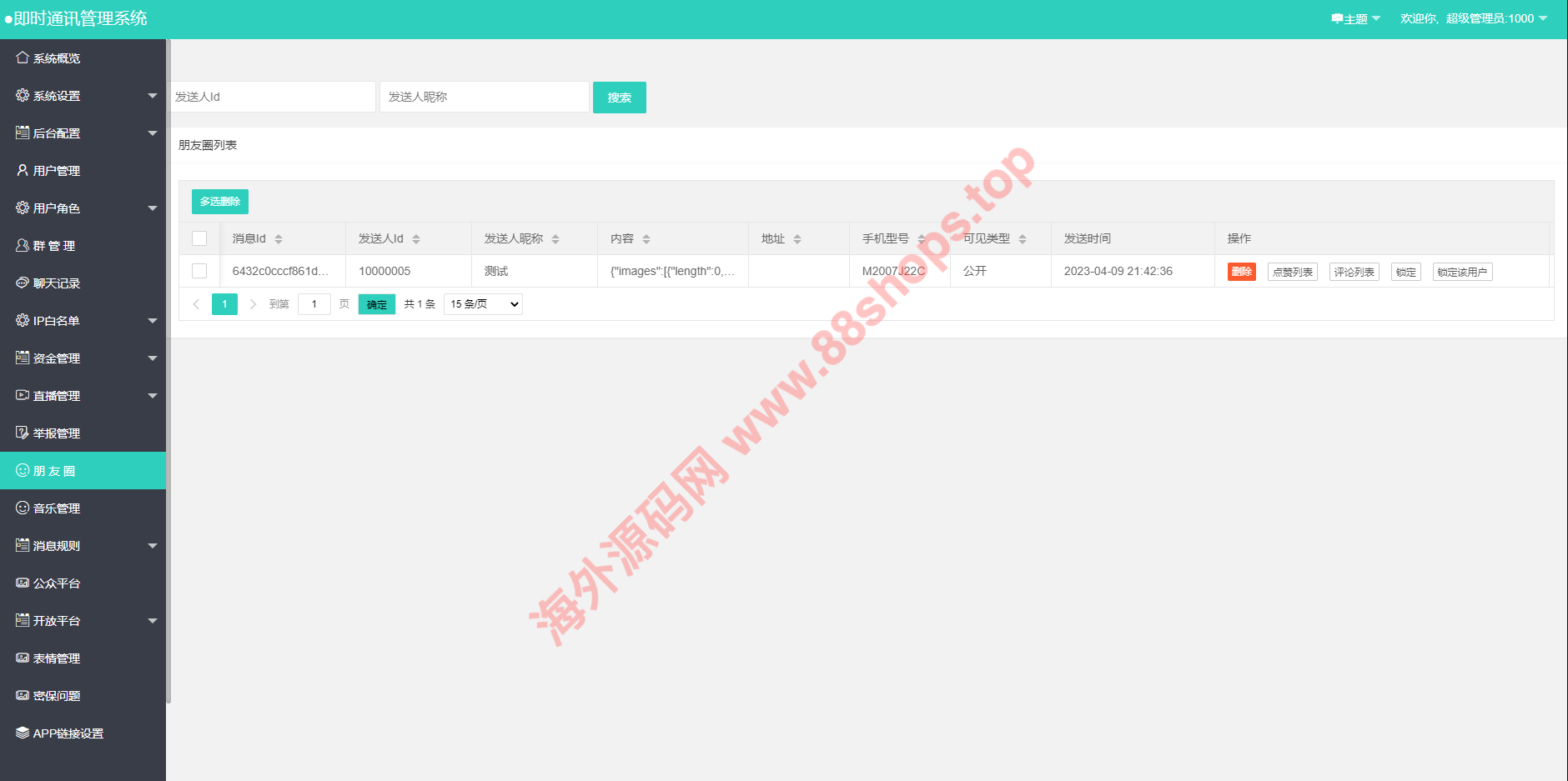The height and width of the screenshot is (781, 1568).
Task: Open the 公众平台 sidebar item
Action: pyautogui.click(x=57, y=583)
